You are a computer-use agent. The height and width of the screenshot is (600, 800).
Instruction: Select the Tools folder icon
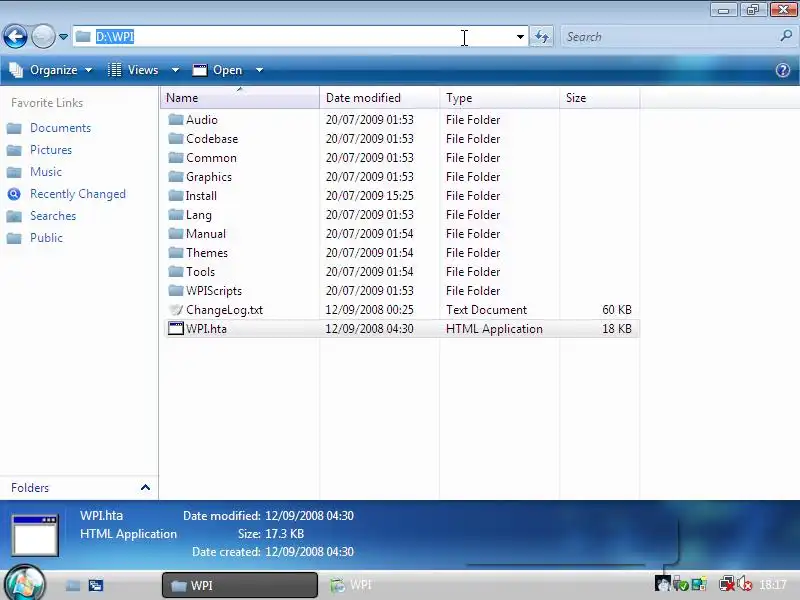click(176, 271)
